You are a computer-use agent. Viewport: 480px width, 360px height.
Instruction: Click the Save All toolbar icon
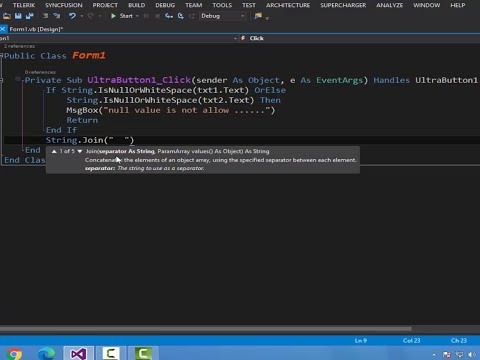pos(30,16)
